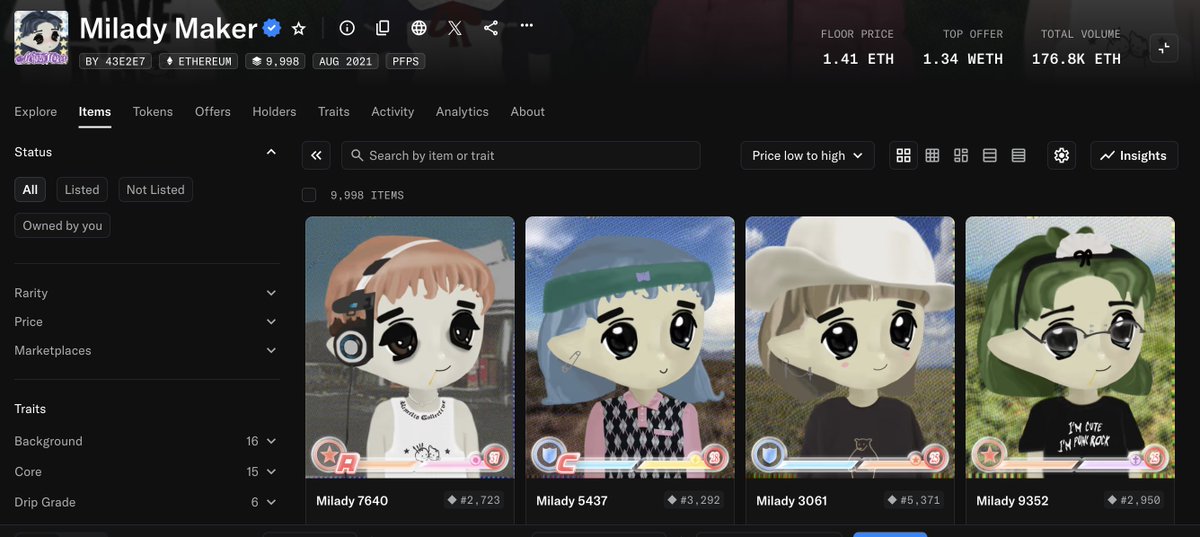Open display settings gear icon
The width and height of the screenshot is (1200, 537).
(x=1062, y=155)
